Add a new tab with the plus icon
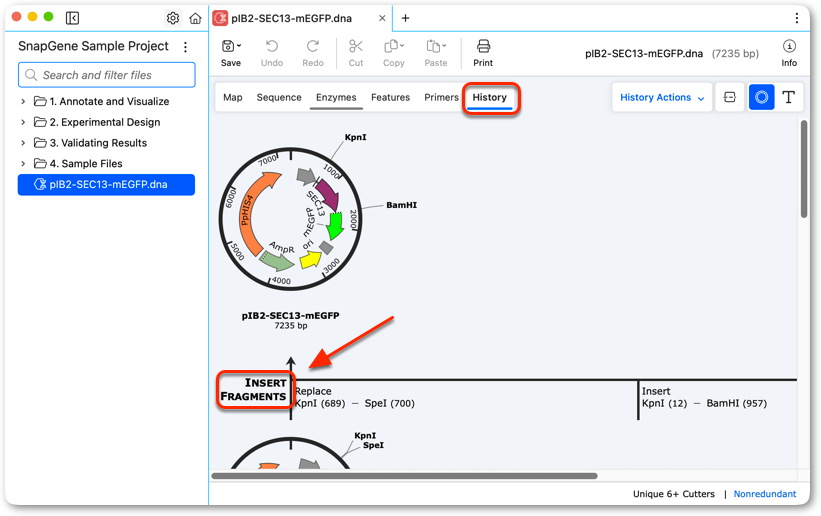 click(405, 18)
